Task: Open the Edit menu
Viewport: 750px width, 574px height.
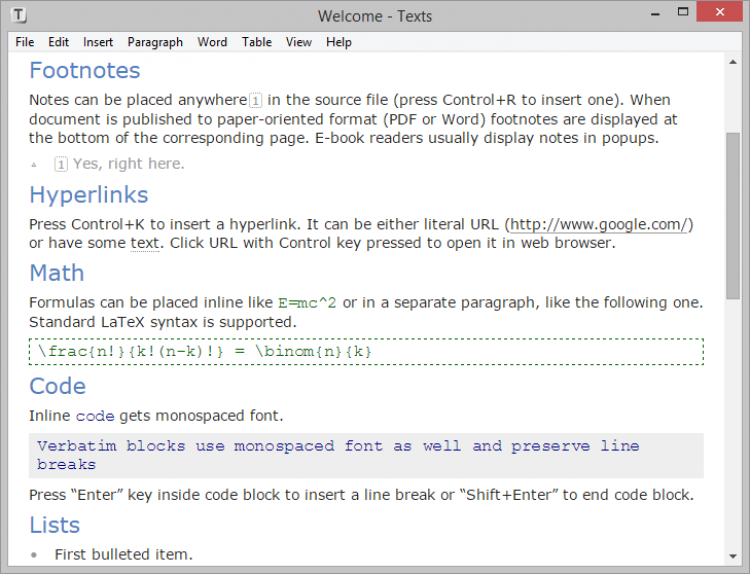Action: (x=59, y=42)
